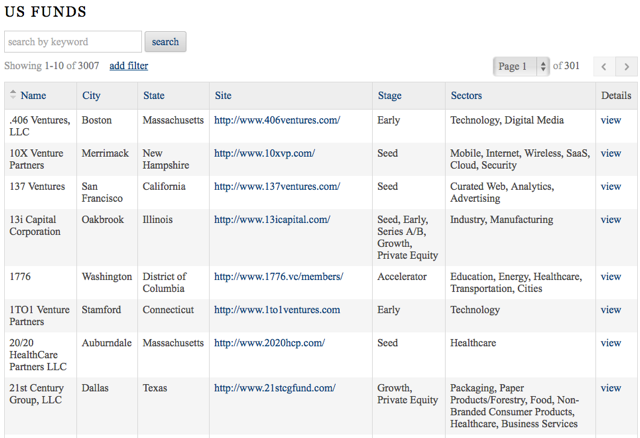The image size is (640, 438).
Task: Open http://www.1to1ventures.com link
Action: (x=277, y=309)
